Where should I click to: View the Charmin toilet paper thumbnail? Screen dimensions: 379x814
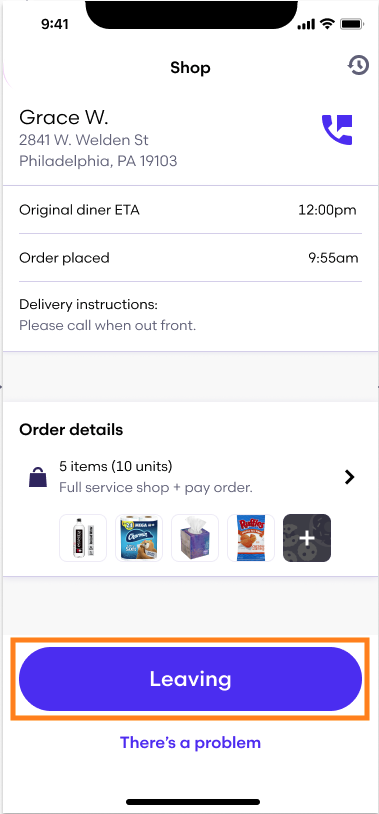tap(139, 538)
